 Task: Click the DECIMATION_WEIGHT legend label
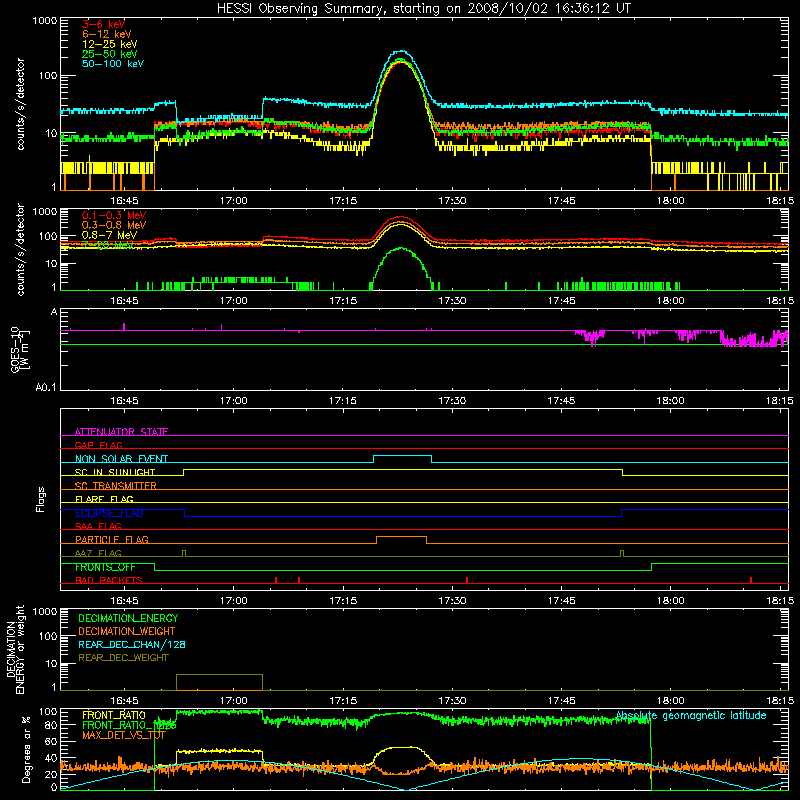pos(127,631)
